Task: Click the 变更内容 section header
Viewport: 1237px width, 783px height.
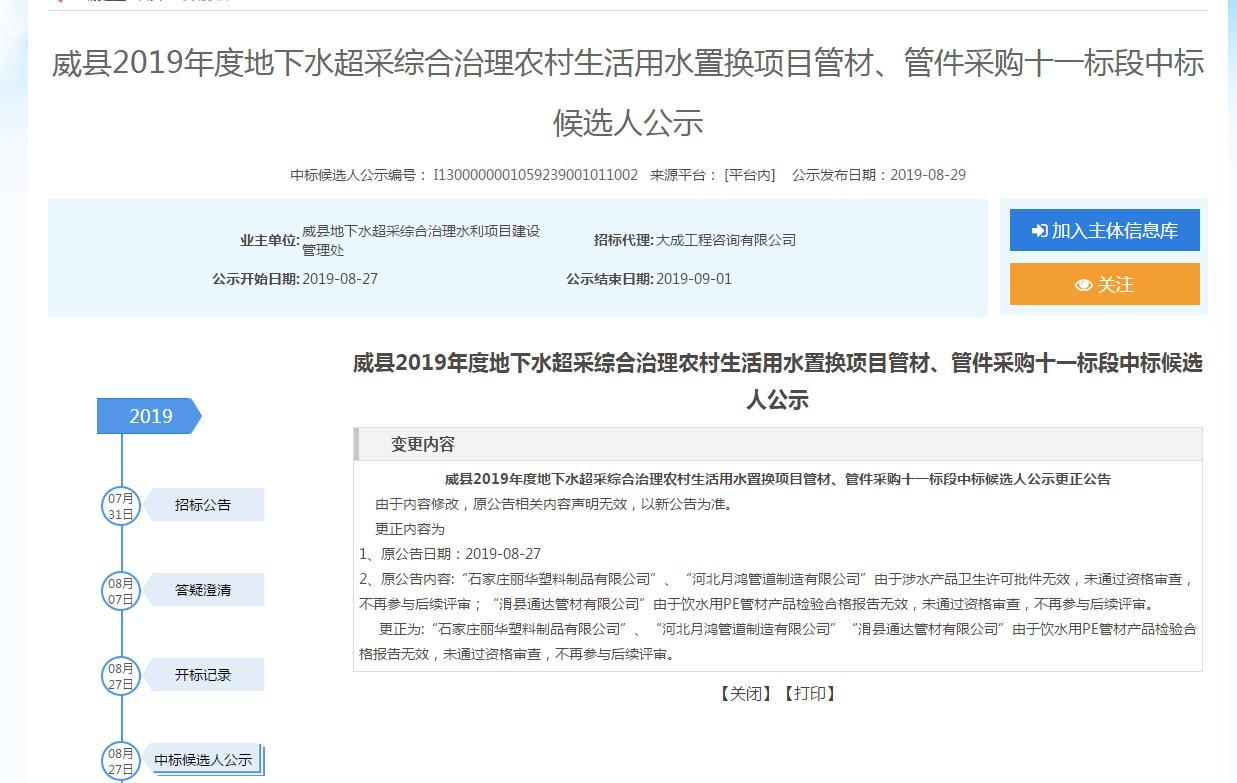Action: (778, 445)
